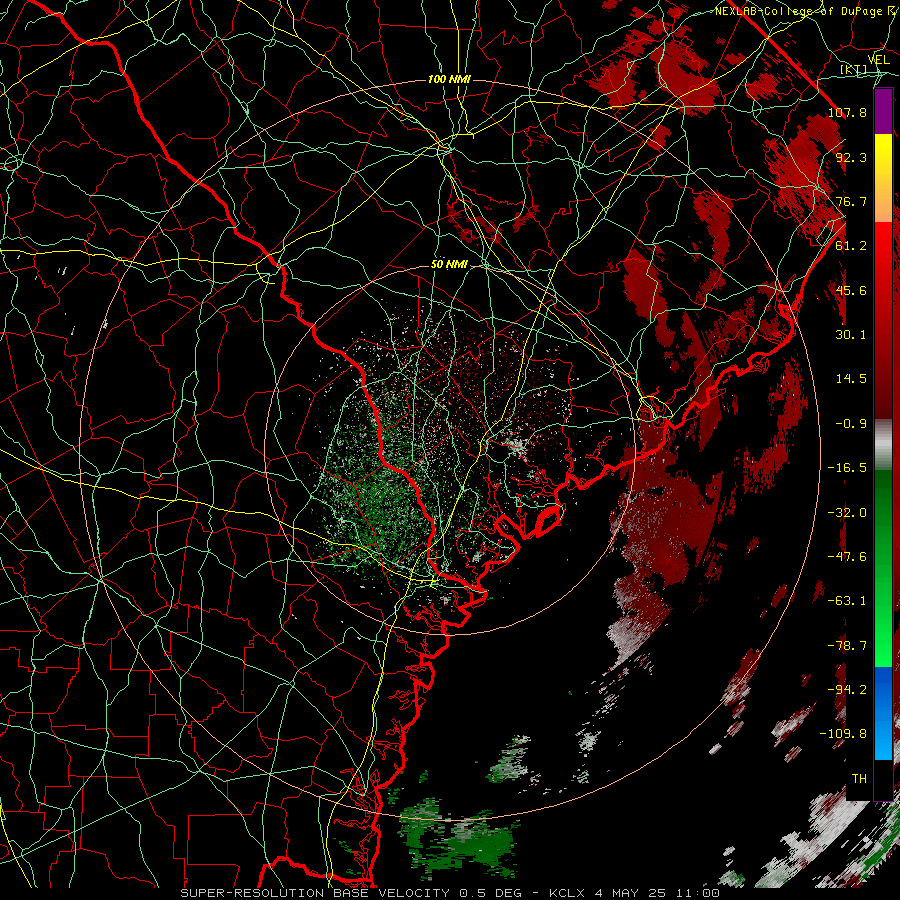Click the '100 NMI' range ring label
The width and height of the screenshot is (900, 900).
(449, 79)
